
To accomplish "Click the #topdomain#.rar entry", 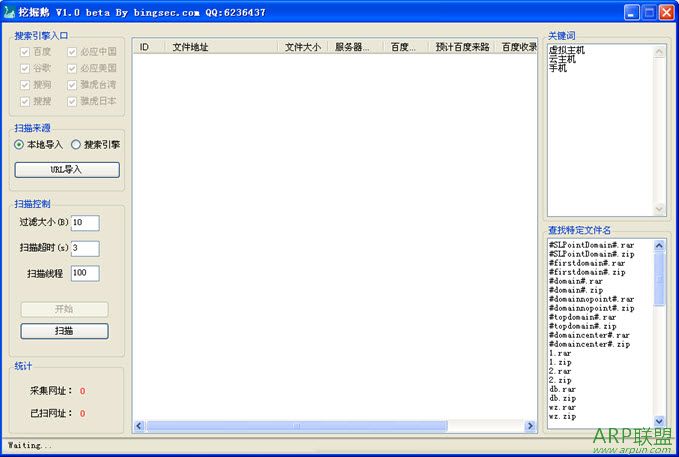I will pos(582,318).
